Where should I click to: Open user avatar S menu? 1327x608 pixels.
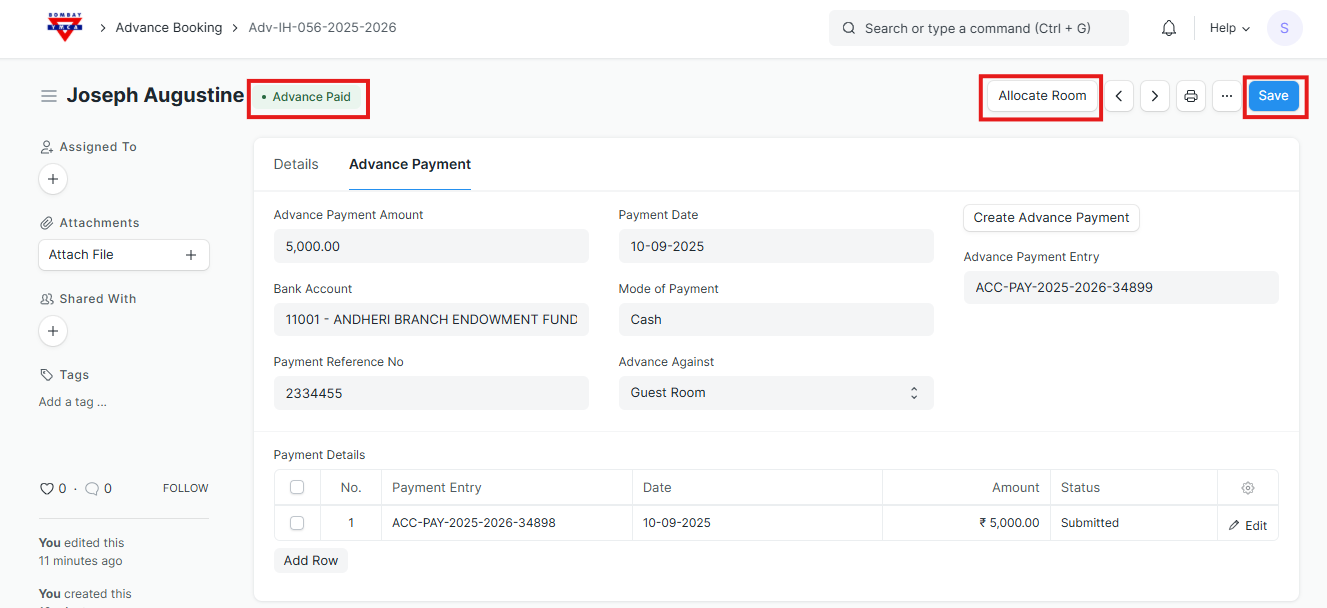[1284, 28]
